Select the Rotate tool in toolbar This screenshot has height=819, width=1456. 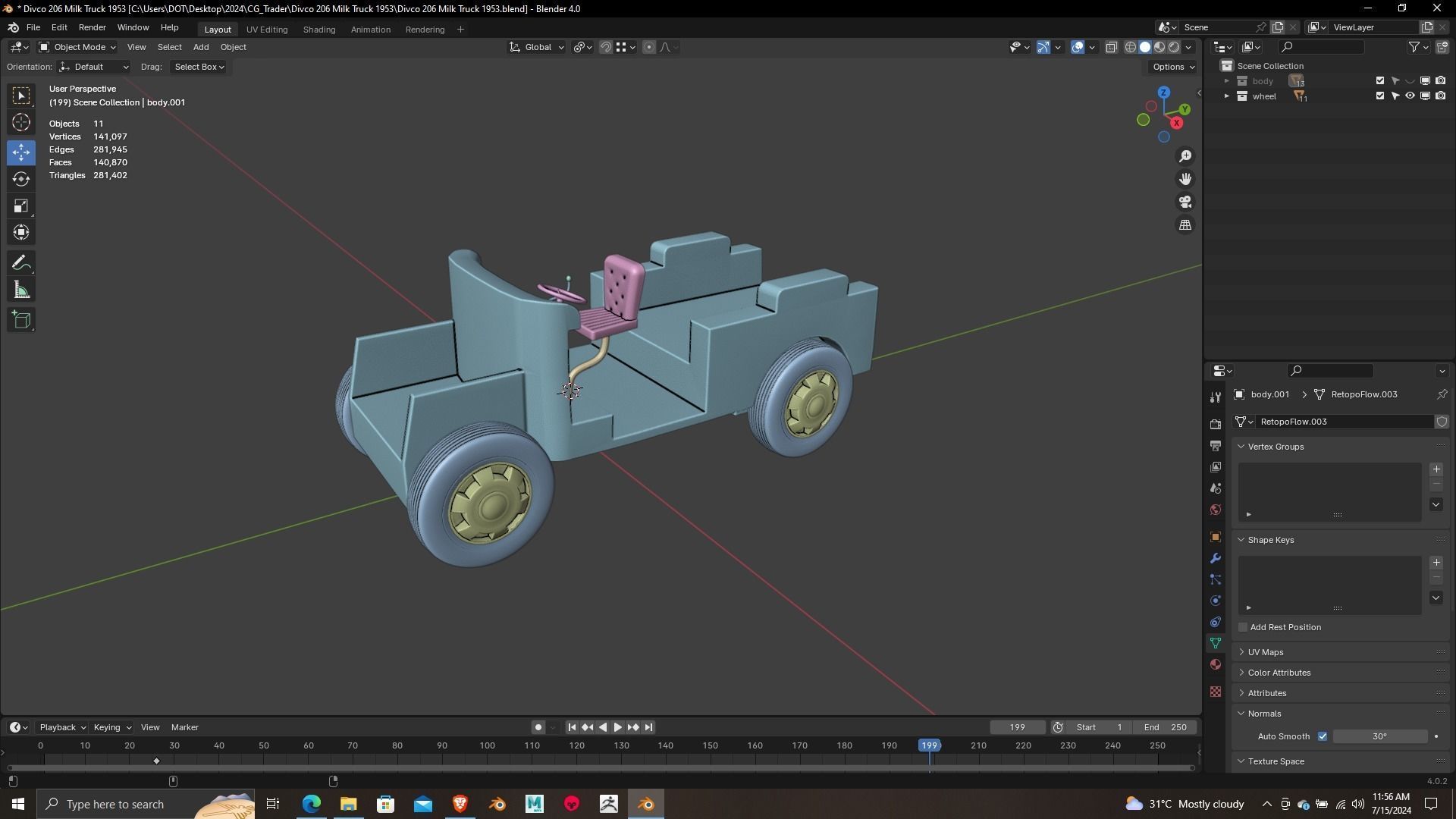click(21, 179)
